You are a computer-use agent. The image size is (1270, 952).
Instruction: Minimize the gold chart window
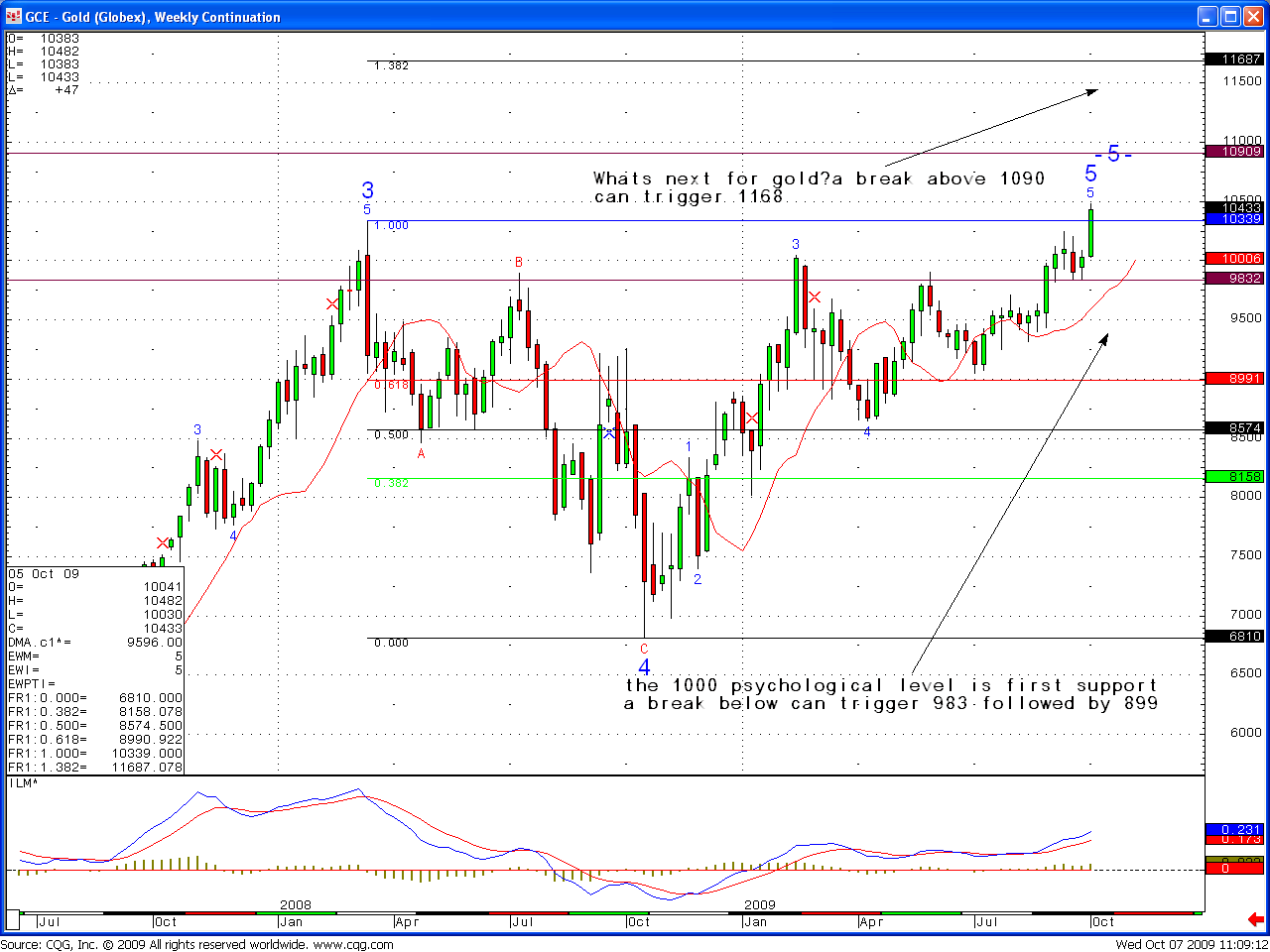click(x=1207, y=17)
